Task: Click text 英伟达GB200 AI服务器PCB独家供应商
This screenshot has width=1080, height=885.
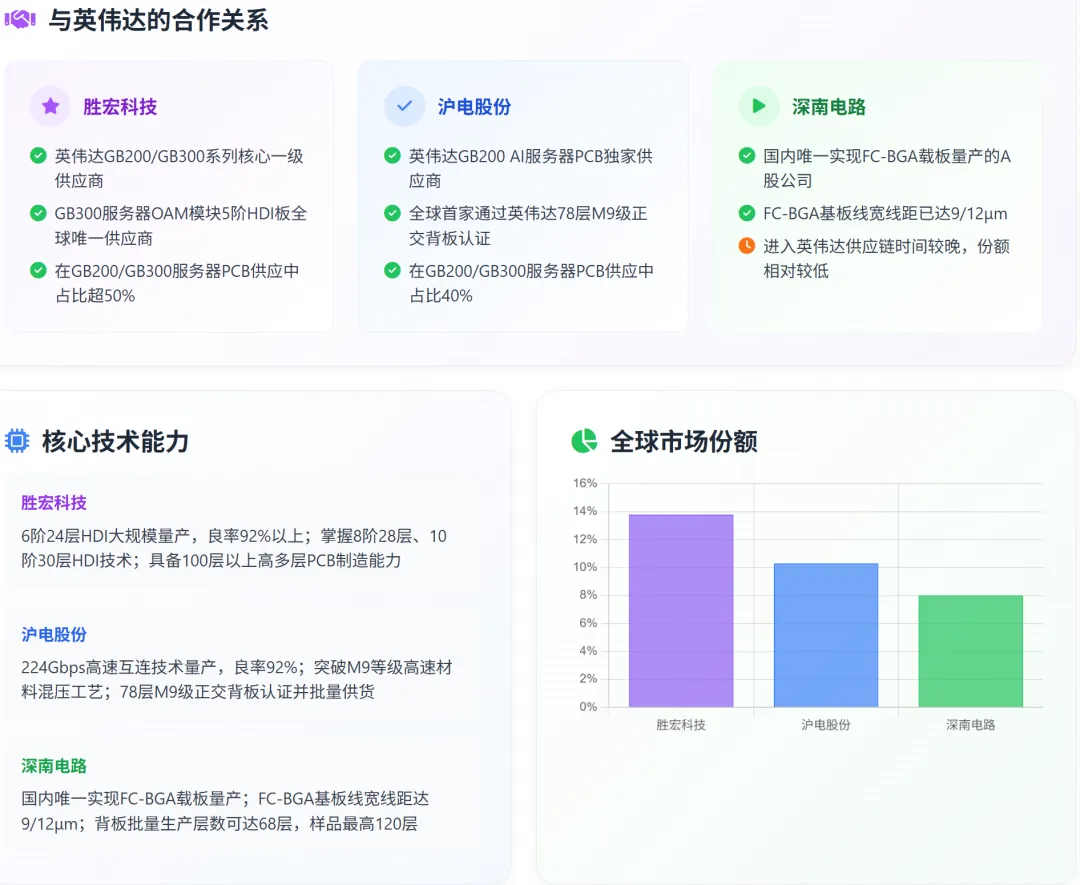Action: 531,168
